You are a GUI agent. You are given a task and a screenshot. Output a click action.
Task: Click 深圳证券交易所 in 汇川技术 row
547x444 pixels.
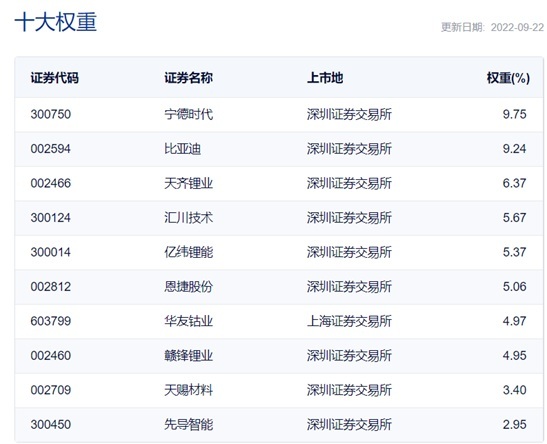point(349,218)
